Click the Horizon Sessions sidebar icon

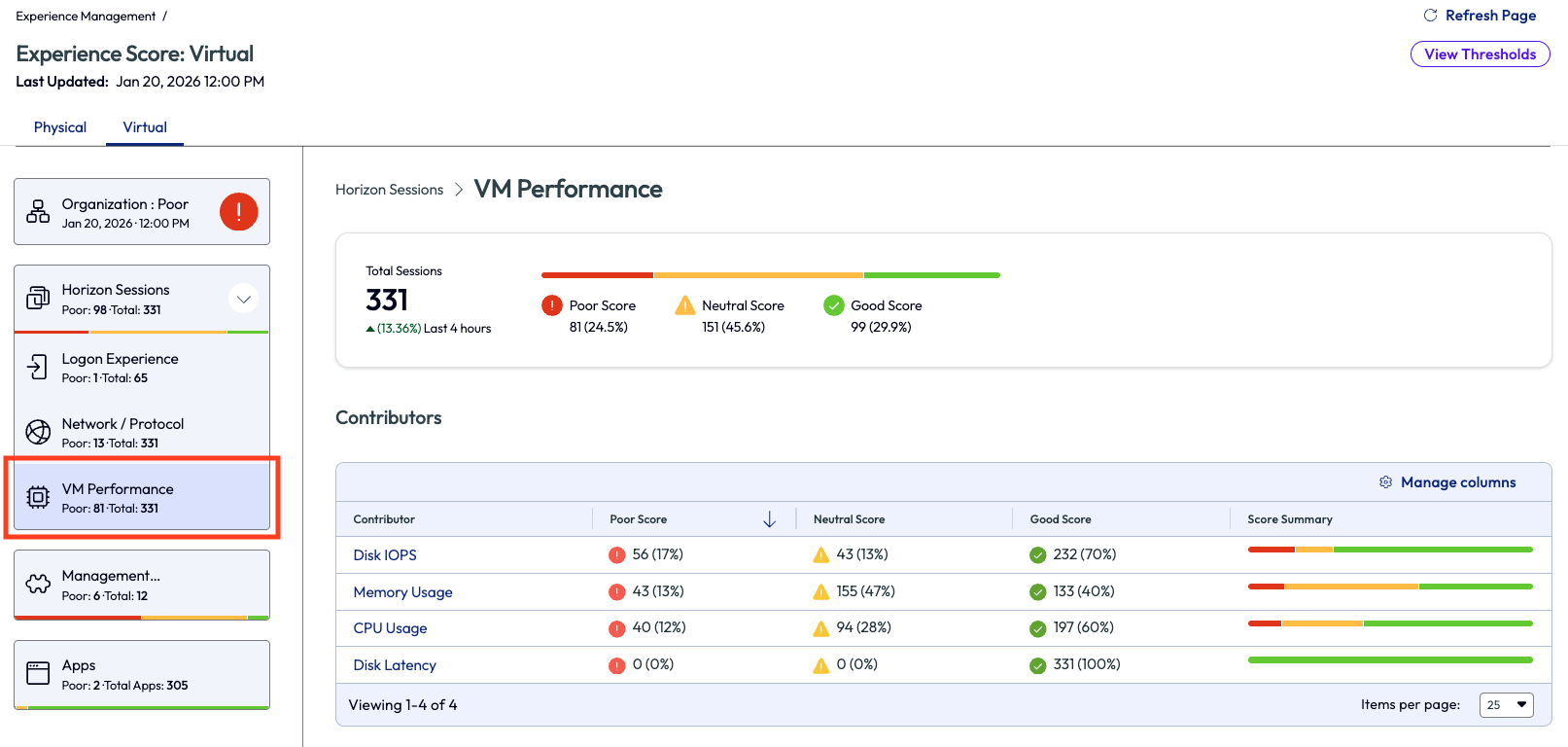point(38,299)
